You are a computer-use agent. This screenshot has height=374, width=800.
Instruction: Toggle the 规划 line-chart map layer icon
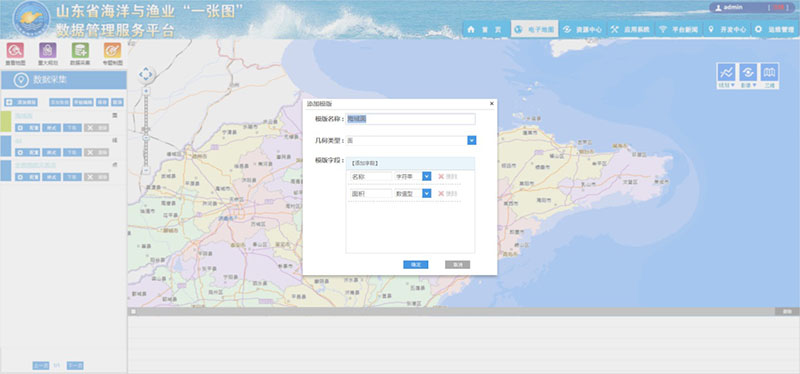[x=726, y=72]
